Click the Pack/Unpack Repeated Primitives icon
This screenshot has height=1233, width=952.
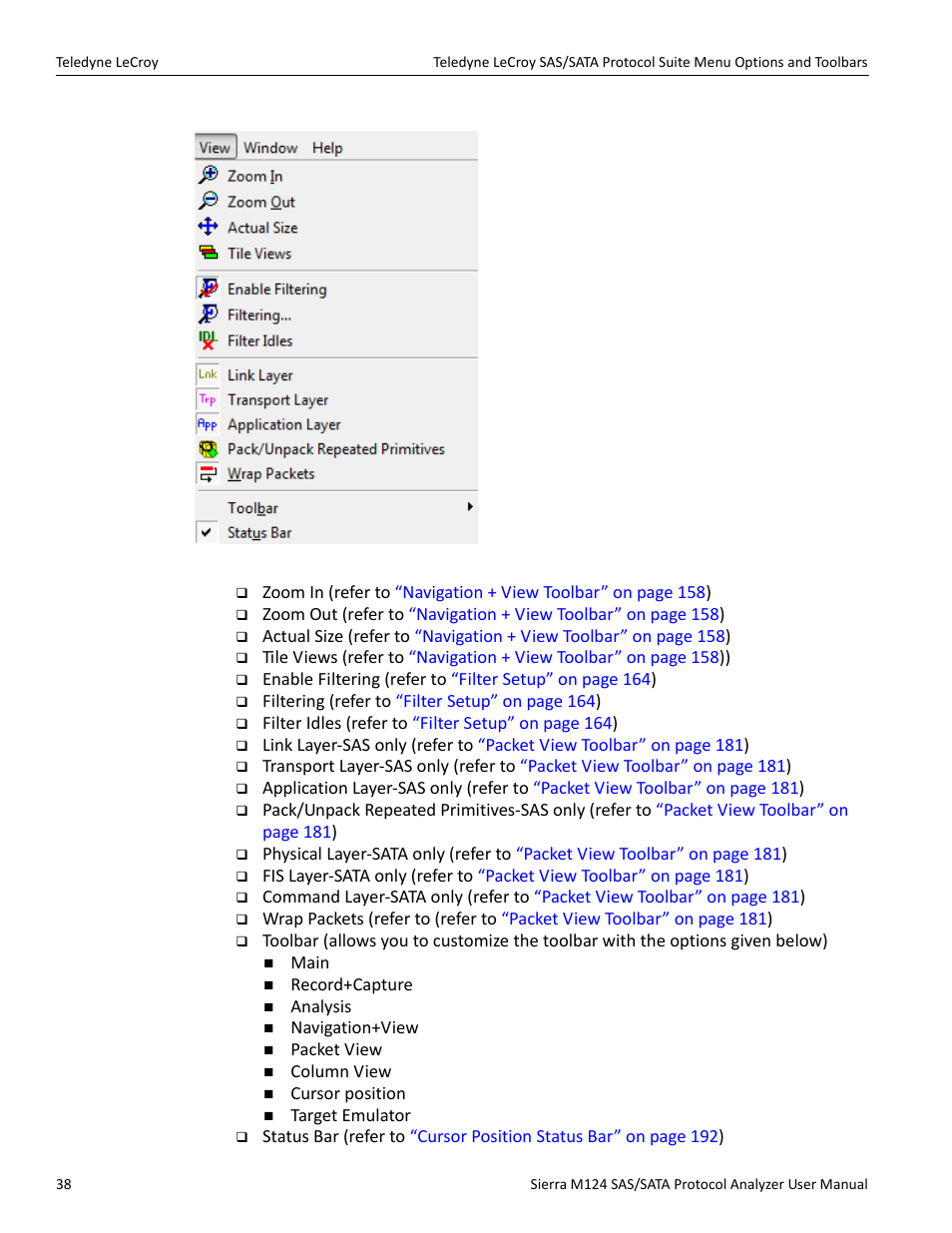(x=208, y=449)
